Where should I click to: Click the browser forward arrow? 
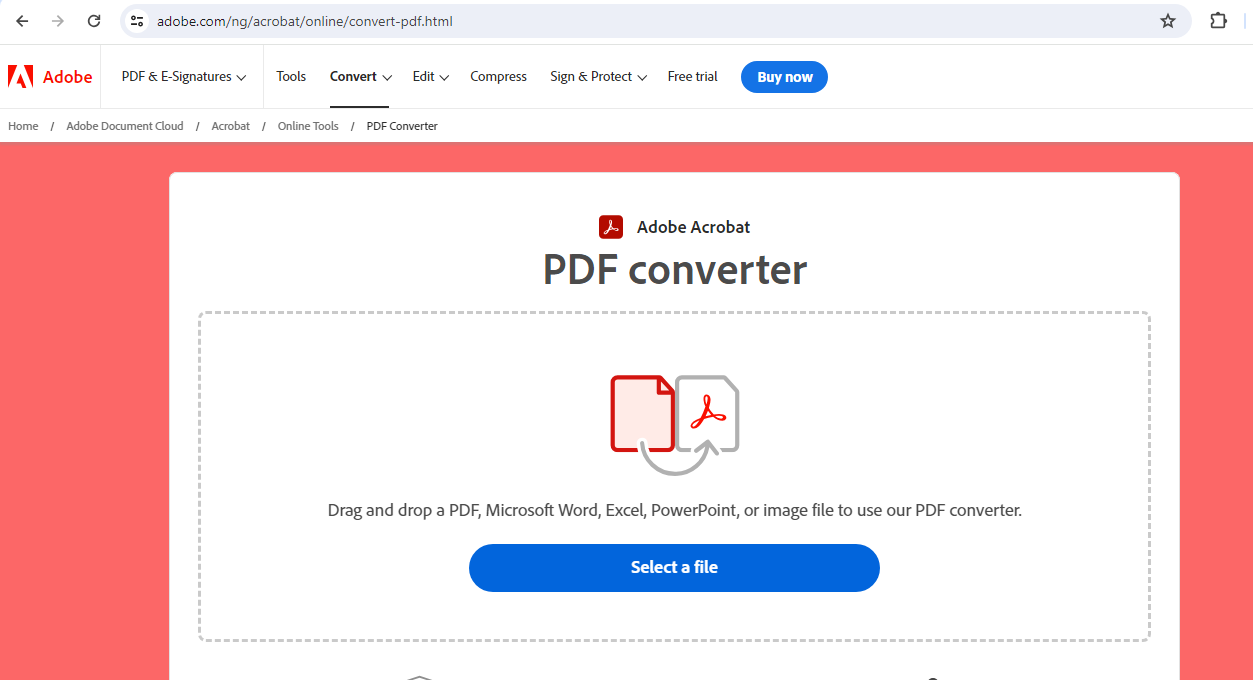tap(58, 21)
